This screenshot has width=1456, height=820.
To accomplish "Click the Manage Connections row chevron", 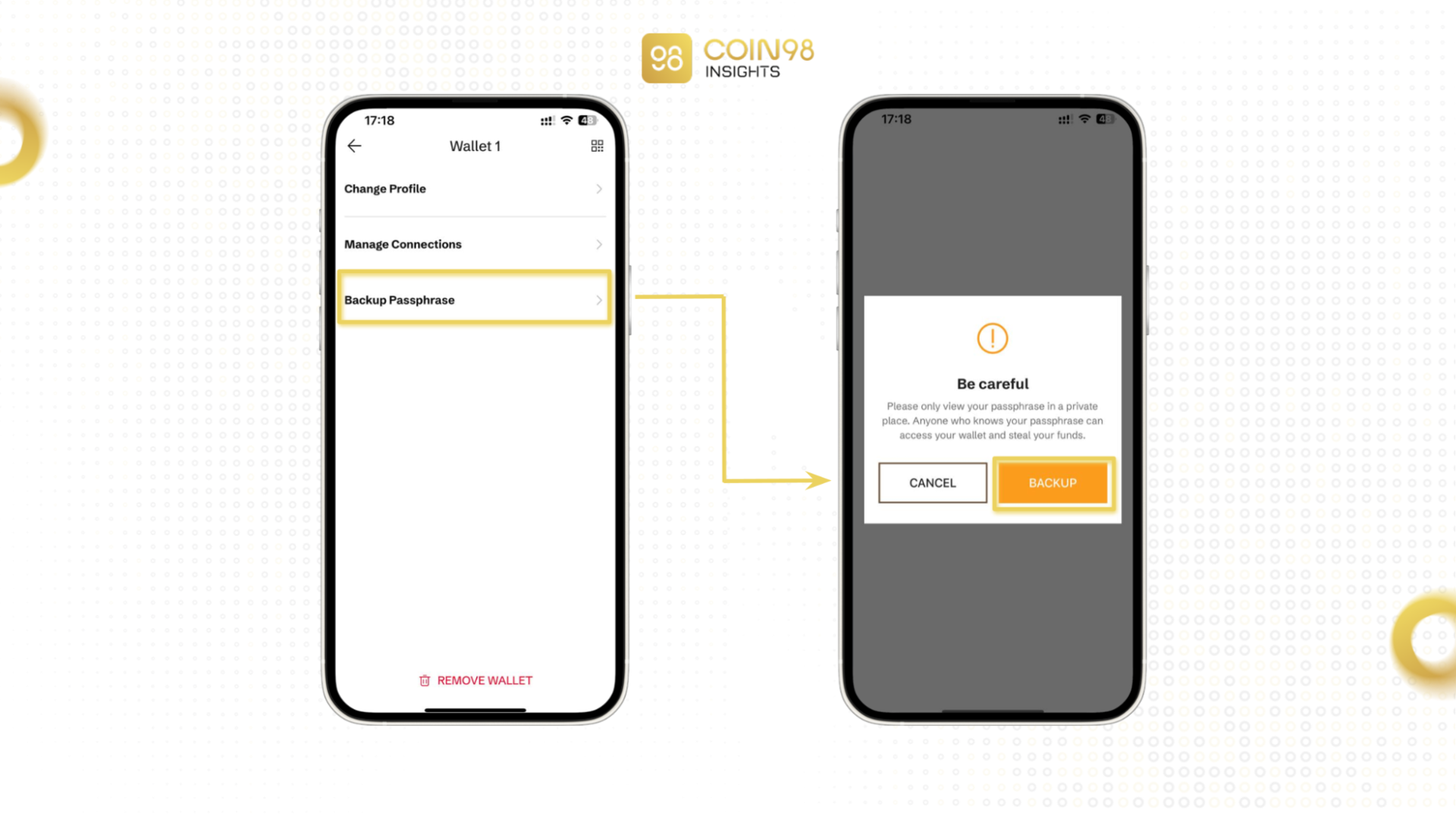I will tap(600, 244).
